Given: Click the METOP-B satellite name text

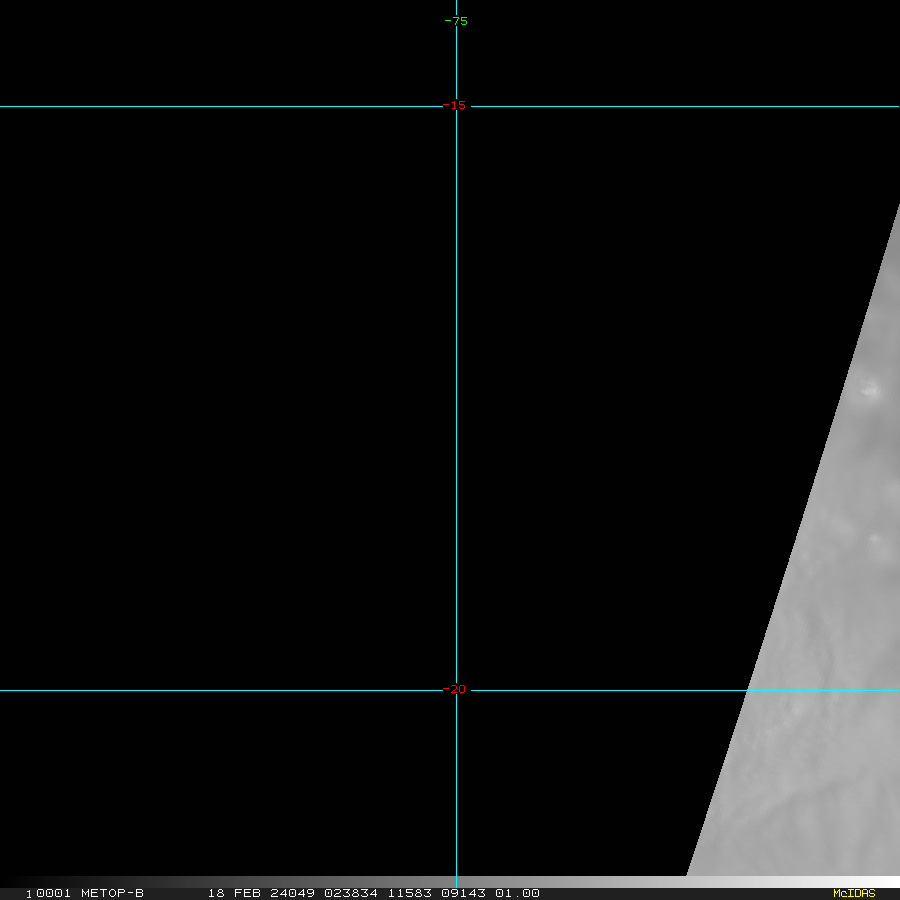Looking at the screenshot, I should point(112,893).
